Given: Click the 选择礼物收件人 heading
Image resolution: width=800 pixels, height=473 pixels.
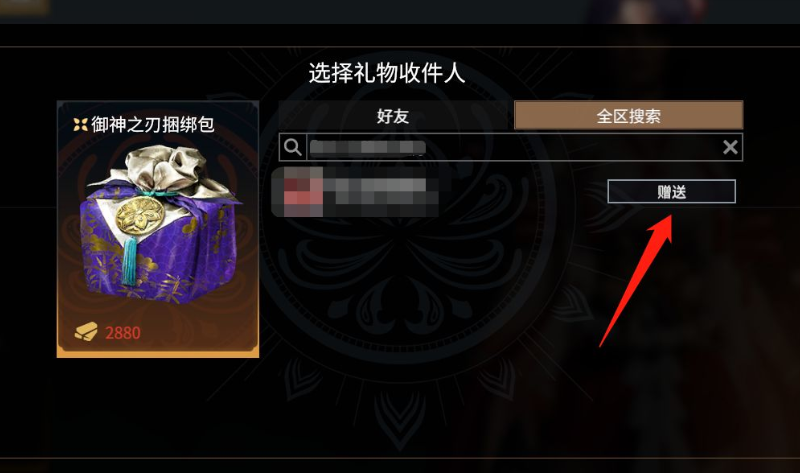Looking at the screenshot, I should [387, 73].
